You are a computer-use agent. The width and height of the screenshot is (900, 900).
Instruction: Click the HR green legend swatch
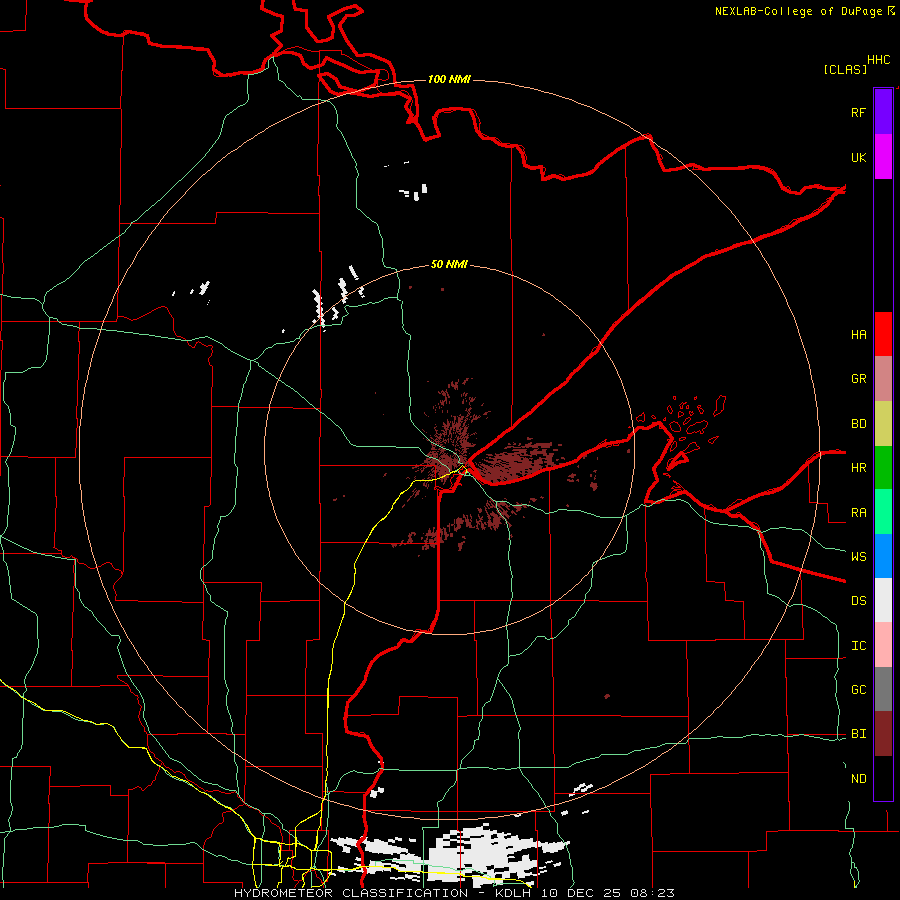pos(883,468)
